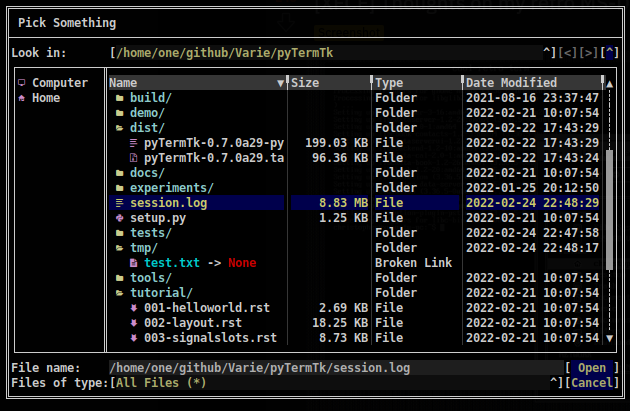Click the build/ folder icon
The width and height of the screenshot is (630, 411).
point(119,98)
